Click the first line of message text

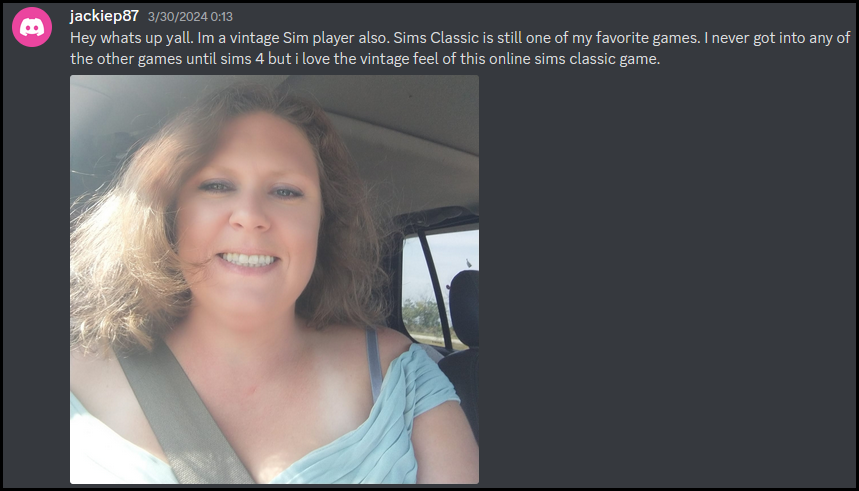click(460, 38)
